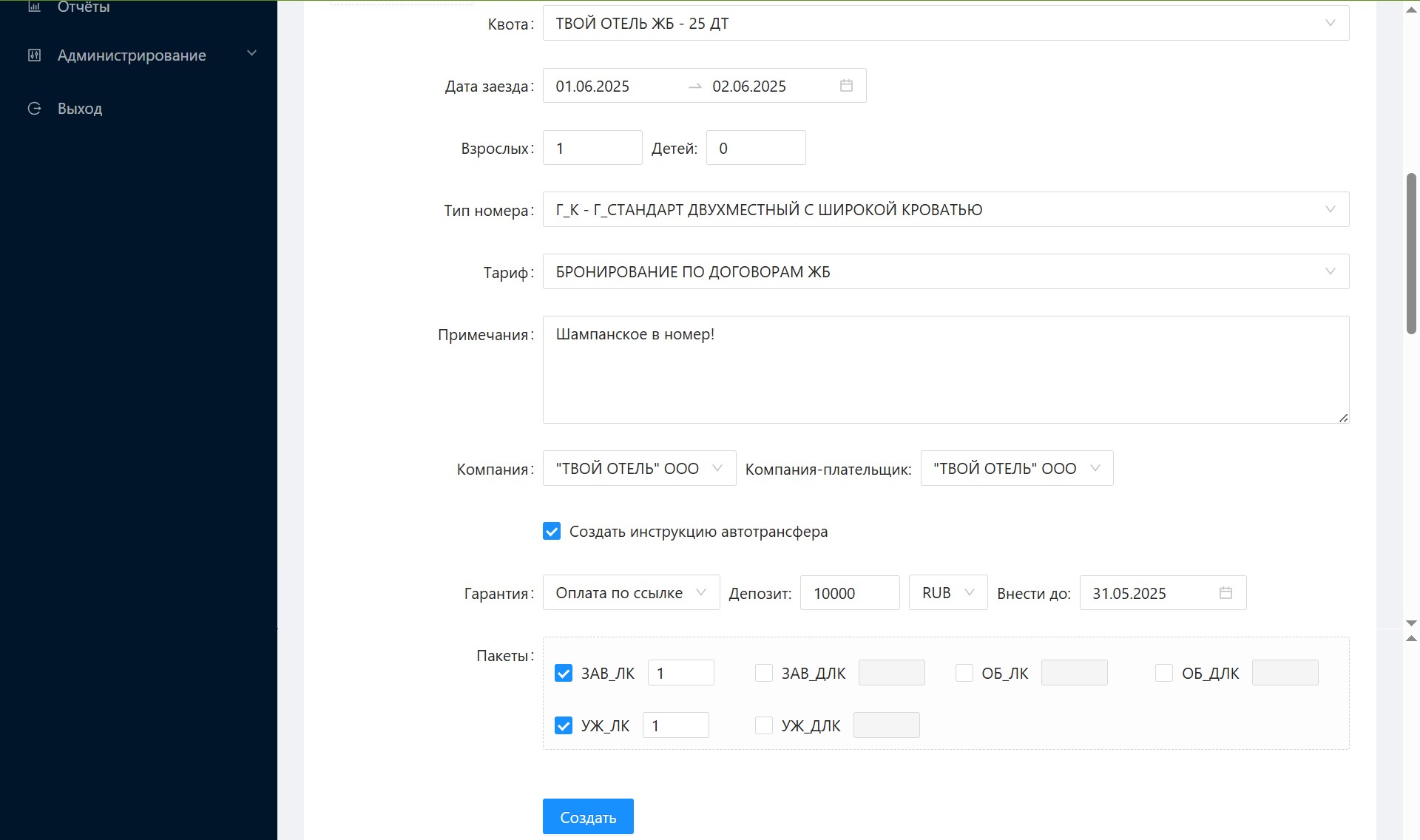The width and height of the screenshot is (1420, 840).
Task: Open calendar icon in Дата заезда field
Action: (846, 86)
